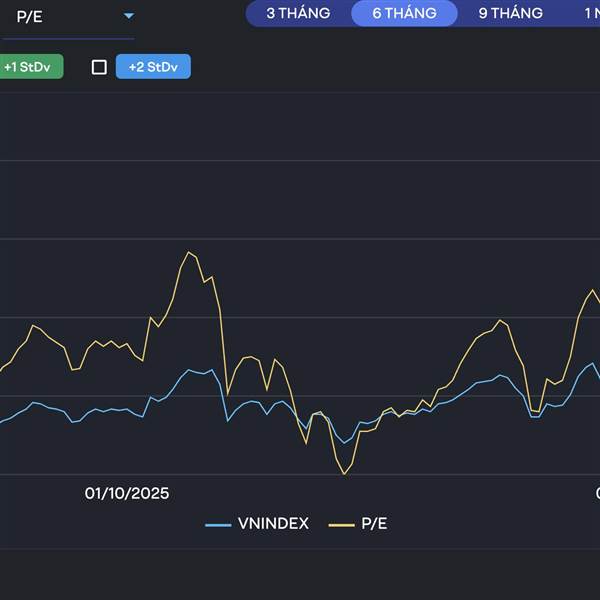Click the highest peak of yellow P/E line
The height and width of the screenshot is (600, 600).
[x=189, y=252]
